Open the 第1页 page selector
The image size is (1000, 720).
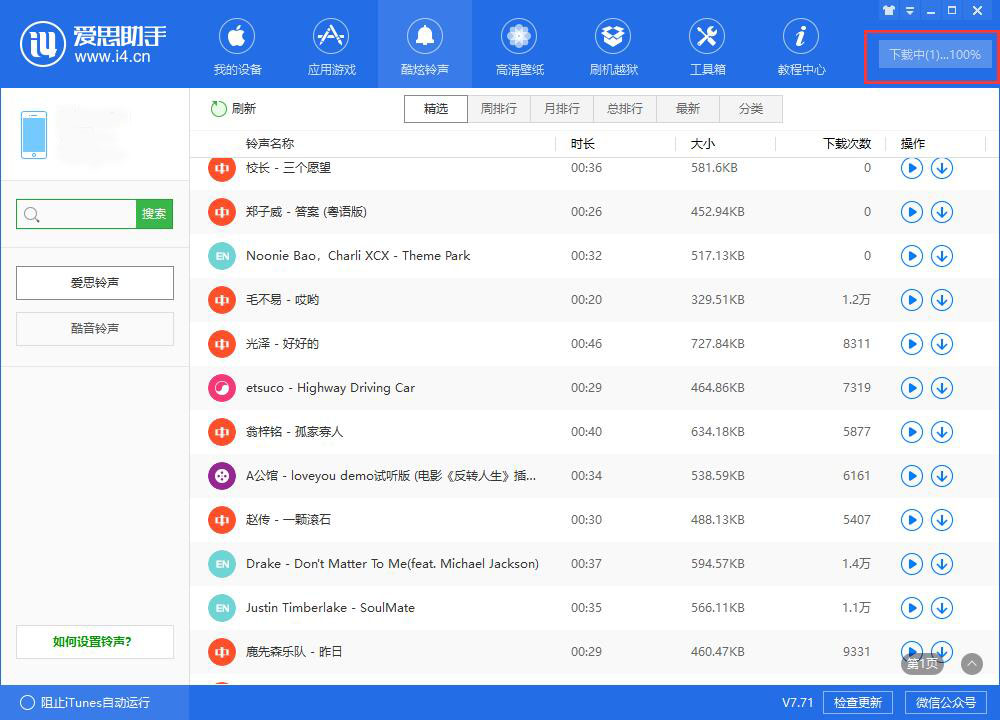click(x=922, y=664)
